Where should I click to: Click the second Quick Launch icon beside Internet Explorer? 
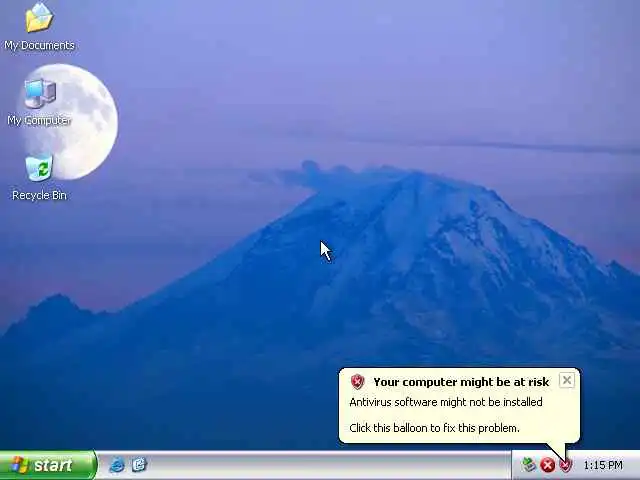point(139,464)
